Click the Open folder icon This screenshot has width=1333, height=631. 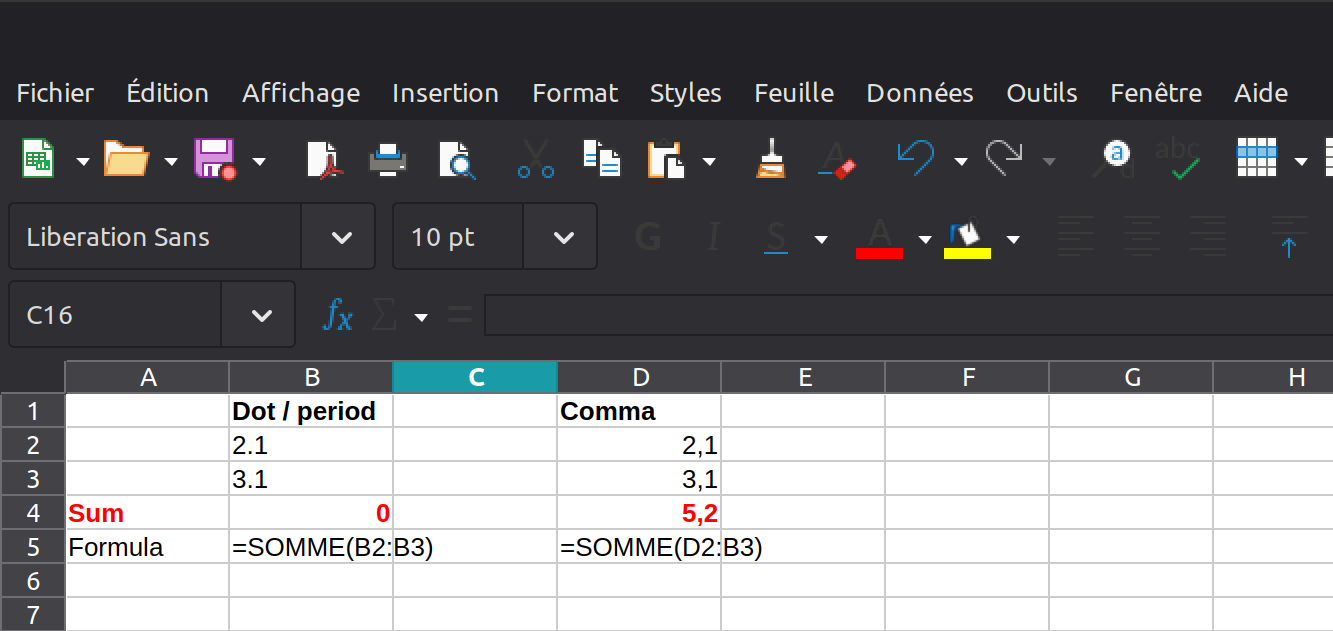click(126, 159)
